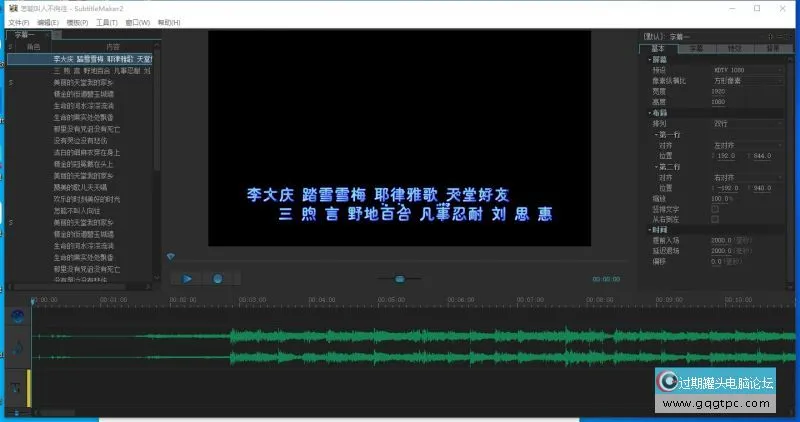Play the subtitle preview
The width and height of the screenshot is (800, 422).
(187, 279)
